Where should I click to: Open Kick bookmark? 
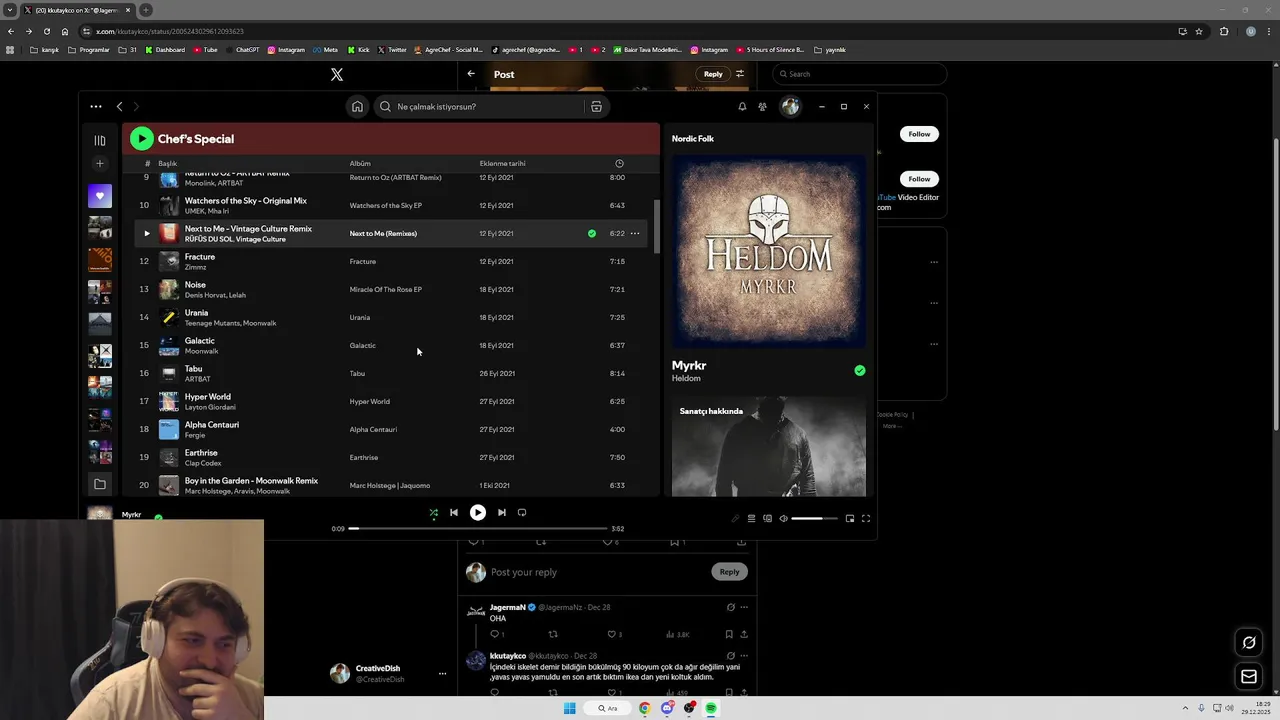[358, 49]
